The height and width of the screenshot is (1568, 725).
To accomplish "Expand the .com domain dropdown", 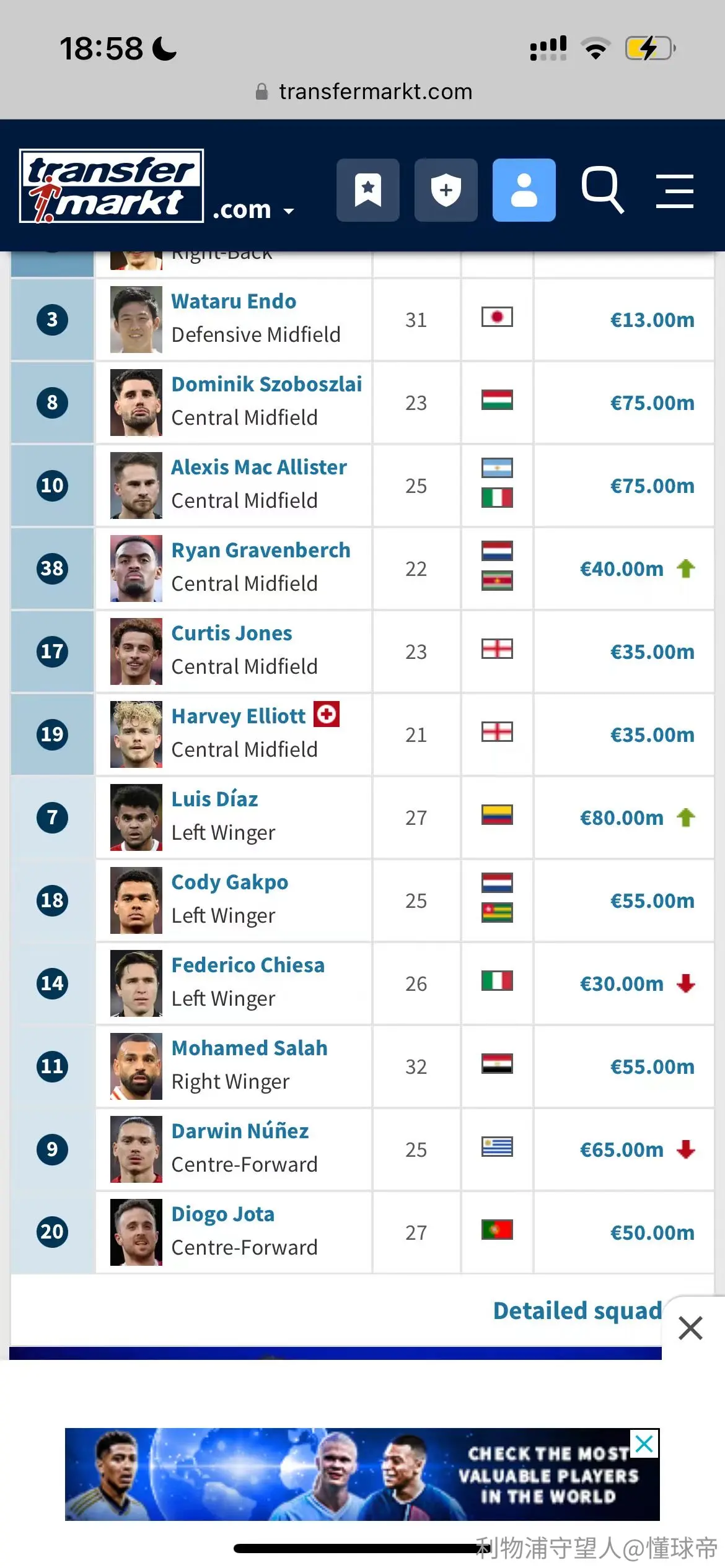I will point(253,210).
